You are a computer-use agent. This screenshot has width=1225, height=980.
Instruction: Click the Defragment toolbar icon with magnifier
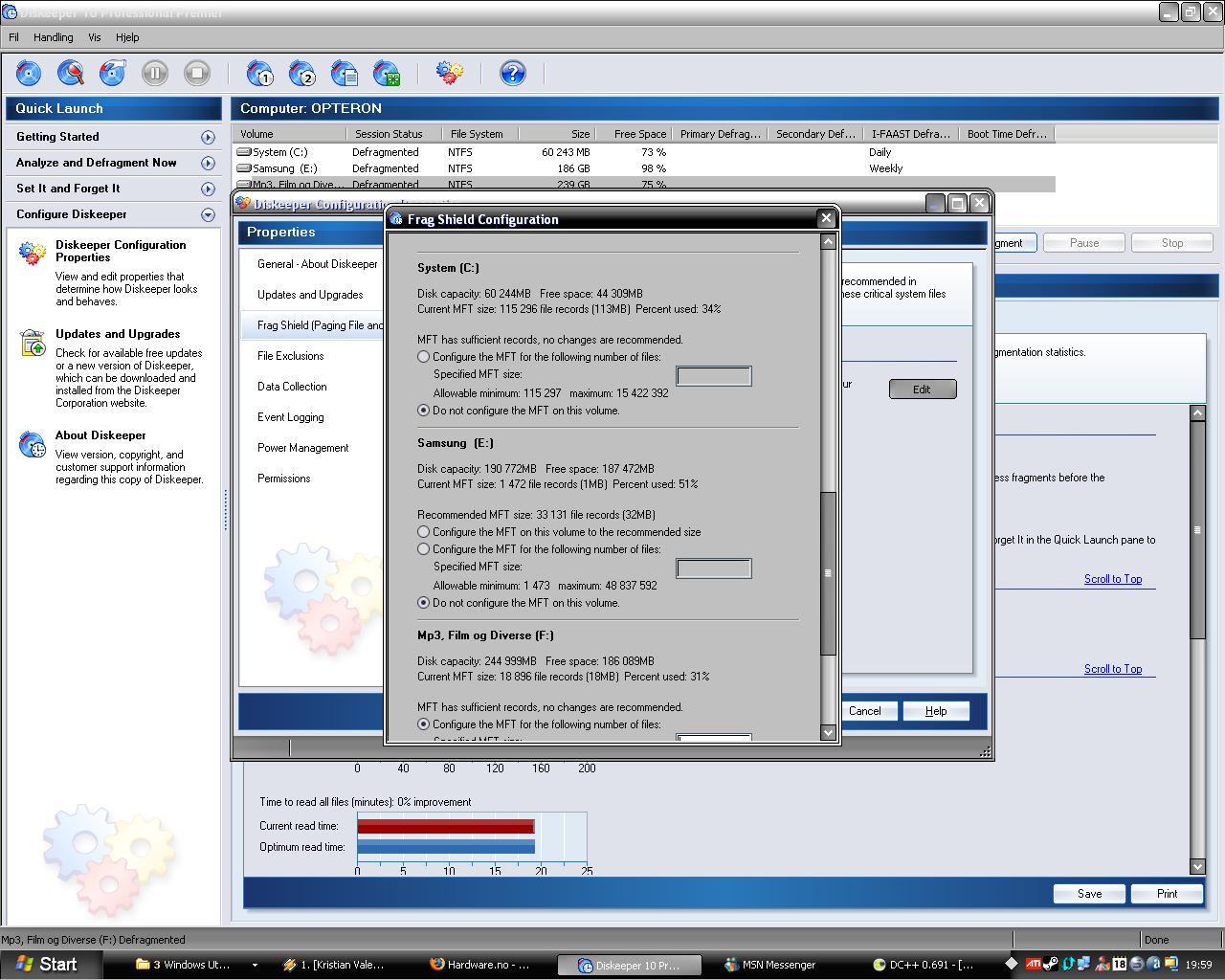point(71,73)
